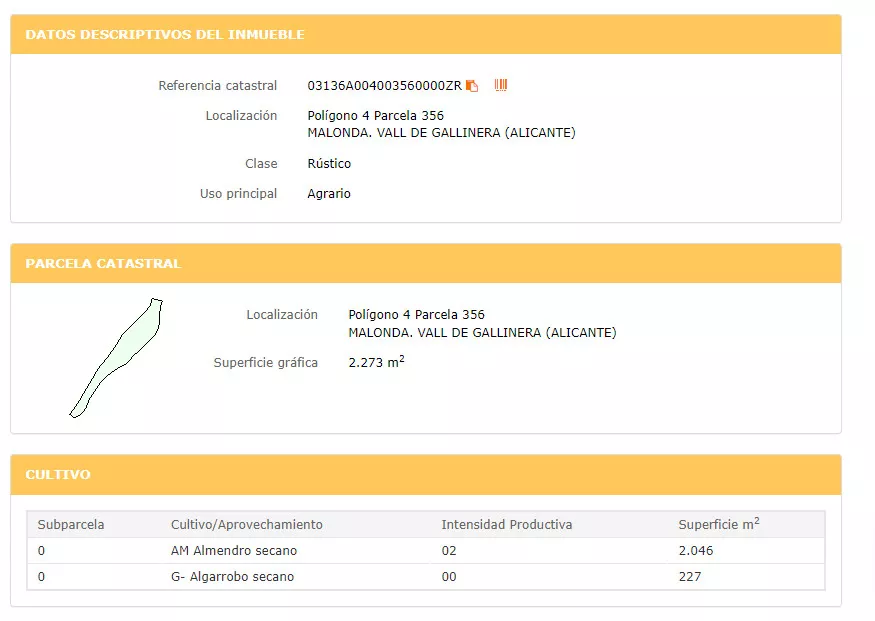Click the Agrario main use value
Screen dimensions: 875x621
(x=329, y=194)
